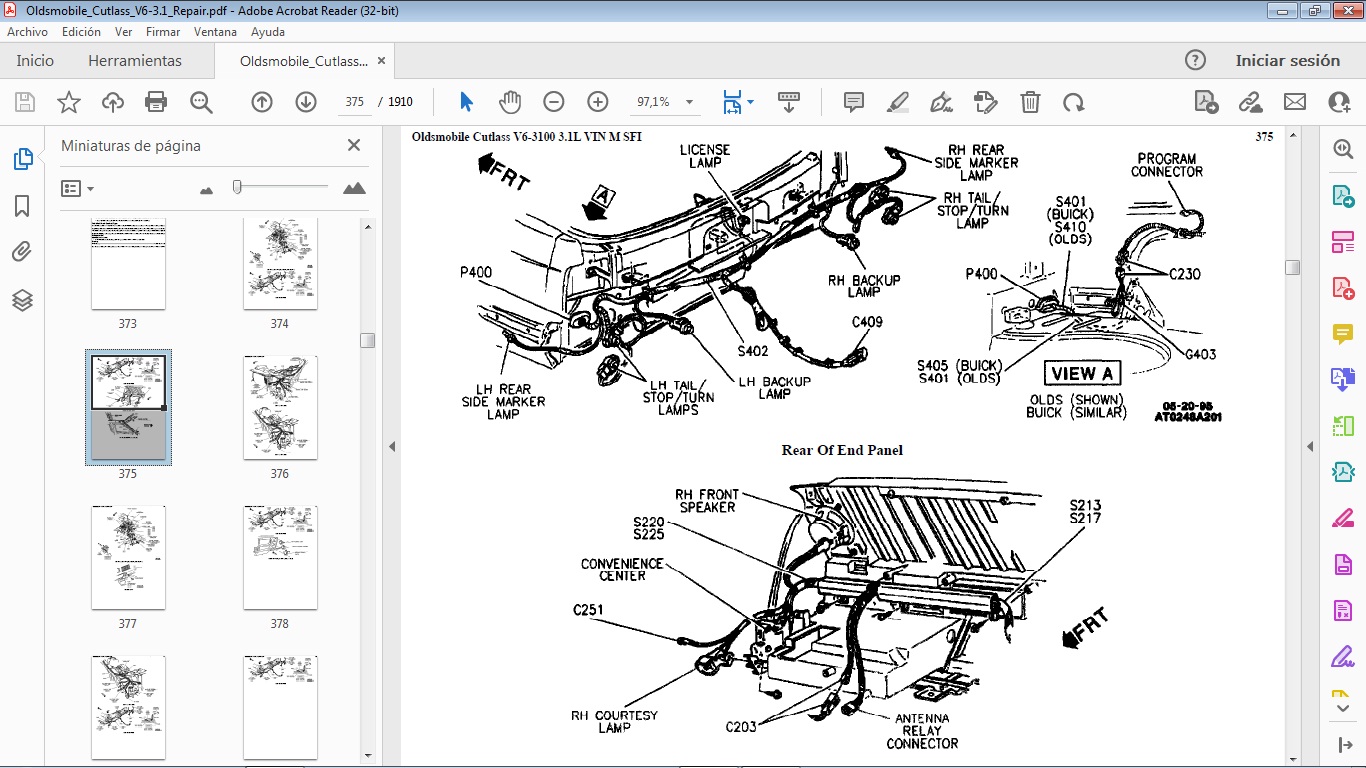This screenshot has width=1366, height=768.
Task: Open the Ayuda menu
Action: (x=268, y=32)
